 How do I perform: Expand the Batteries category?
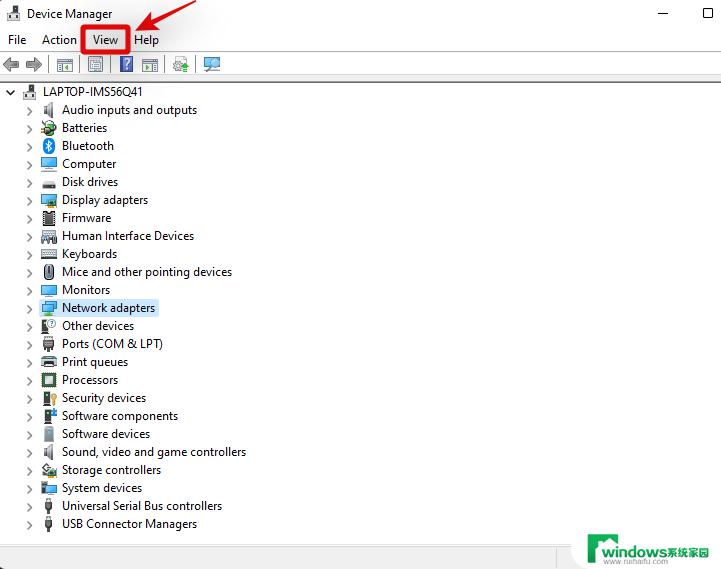pyautogui.click(x=29, y=129)
